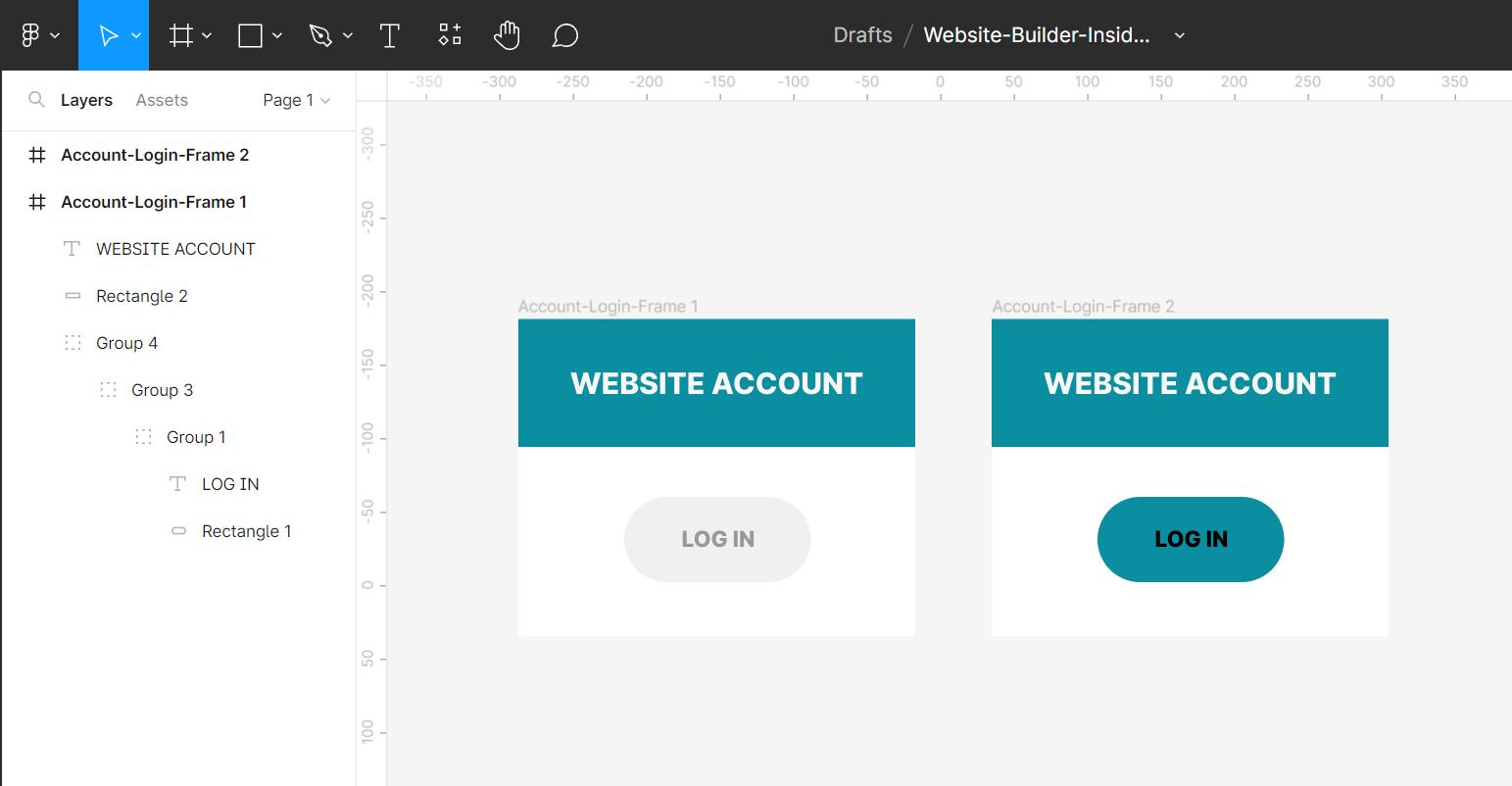This screenshot has height=786, width=1512.
Task: Open the Figma main menu
Action: 39,35
